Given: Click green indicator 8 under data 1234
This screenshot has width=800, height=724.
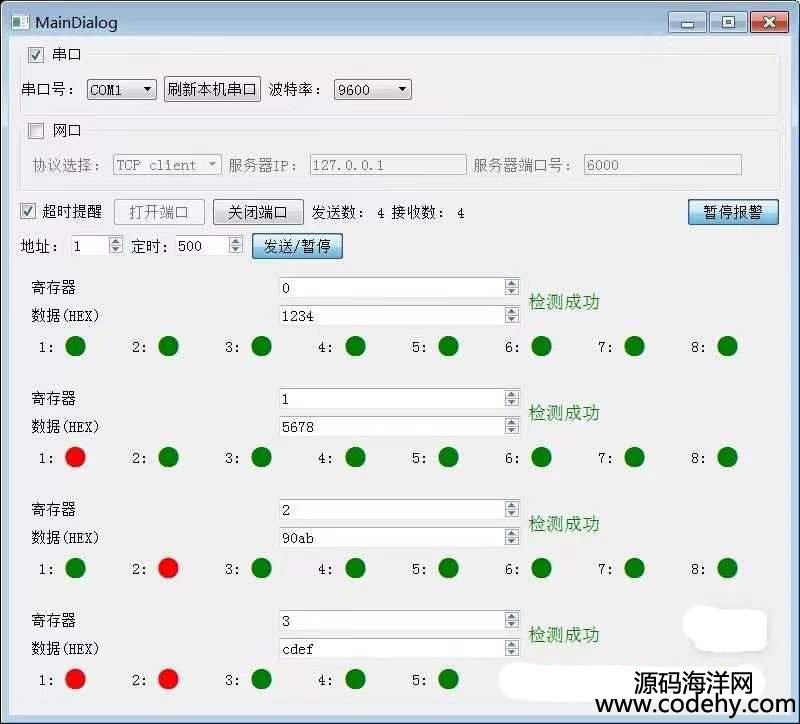Looking at the screenshot, I should [x=728, y=346].
